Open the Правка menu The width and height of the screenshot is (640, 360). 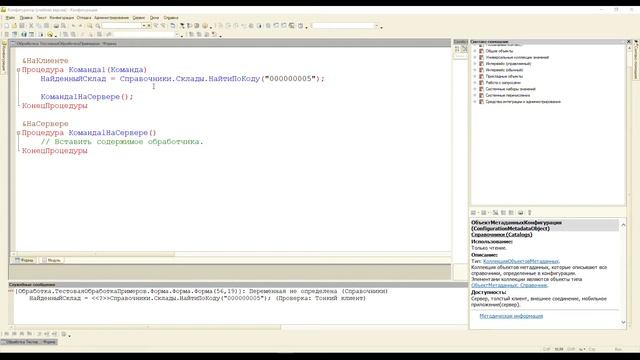[x=26, y=18]
